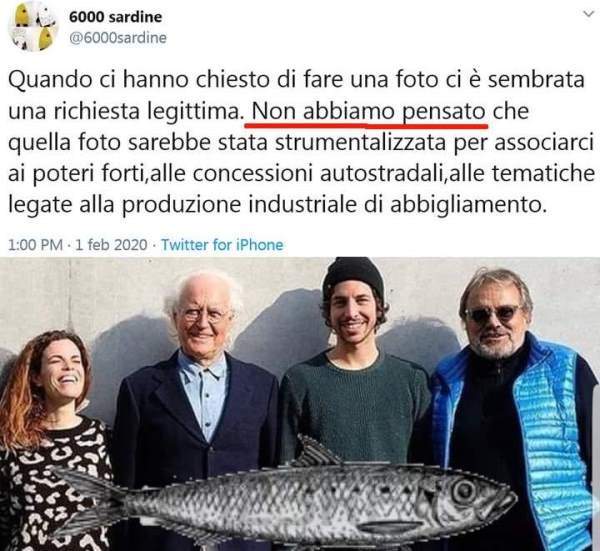Click the black beanie hat
The height and width of the screenshot is (551, 600).
pos(353,277)
